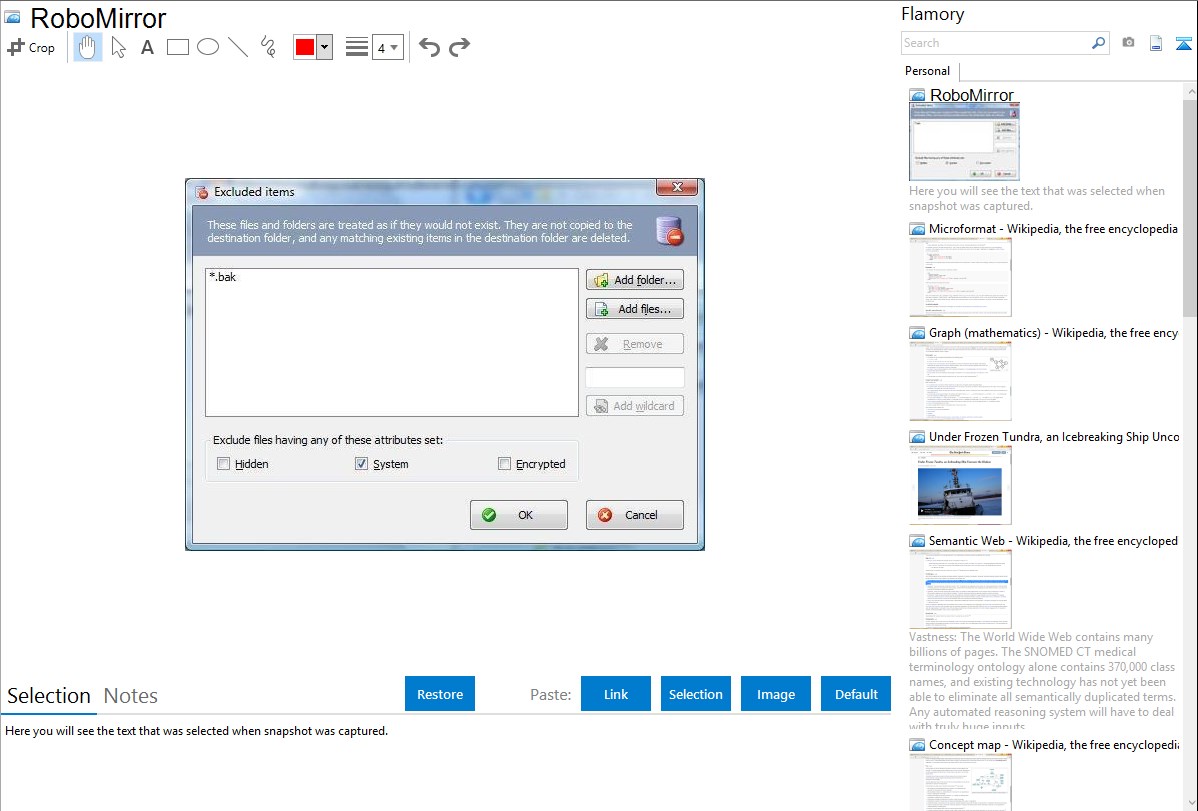Click the search magnifier icon
This screenshot has width=1198, height=811.
click(1099, 43)
